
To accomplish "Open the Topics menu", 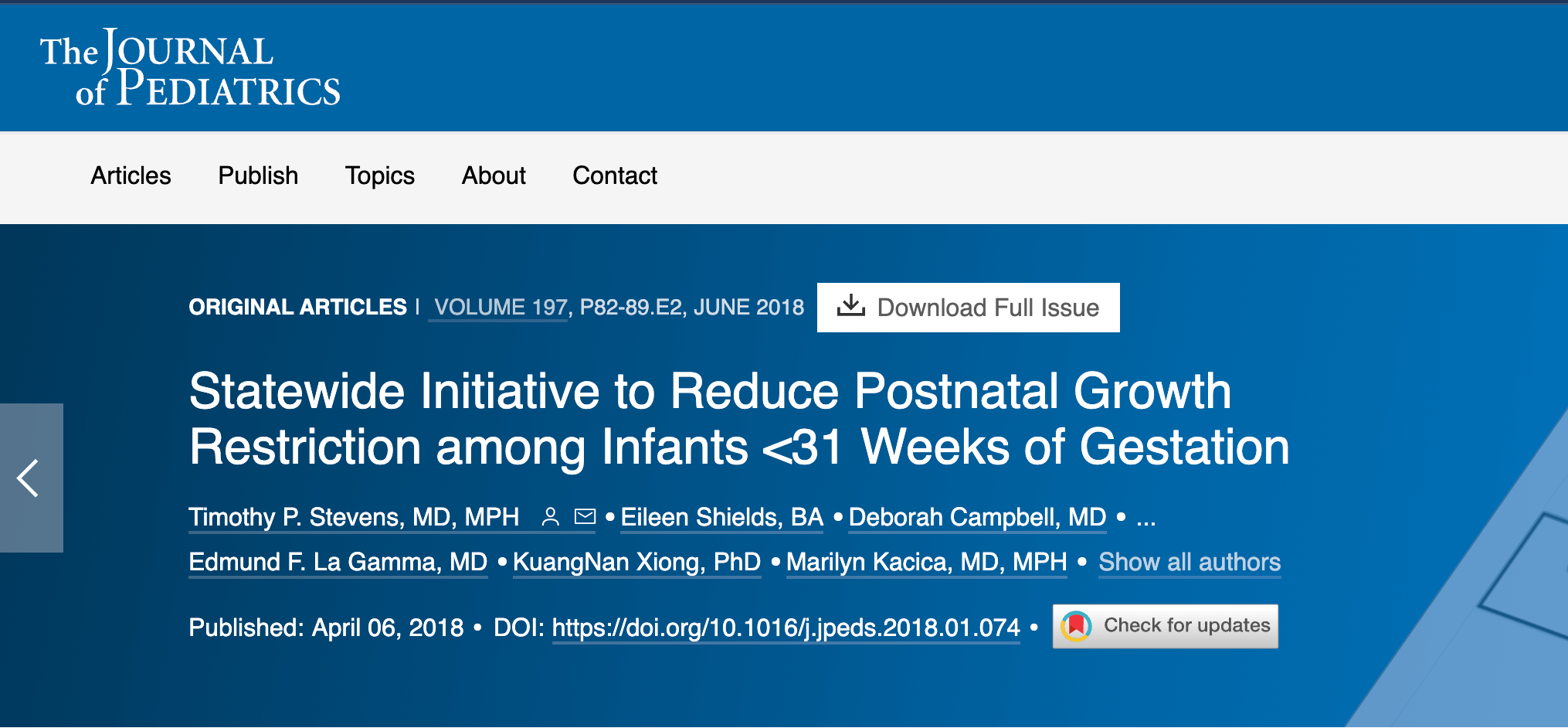I will pyautogui.click(x=379, y=176).
